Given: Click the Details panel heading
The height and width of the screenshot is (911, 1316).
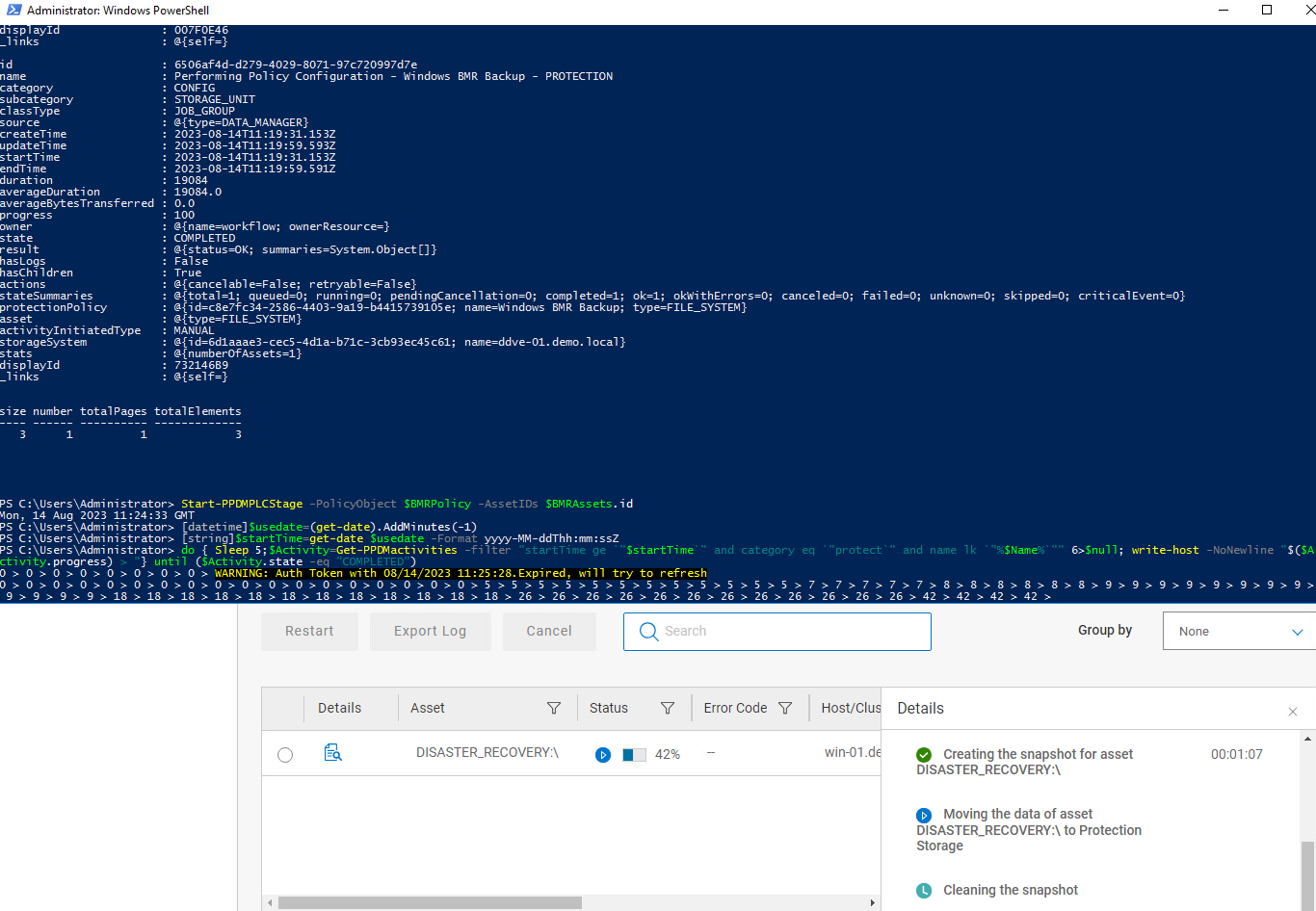Looking at the screenshot, I should coord(921,708).
